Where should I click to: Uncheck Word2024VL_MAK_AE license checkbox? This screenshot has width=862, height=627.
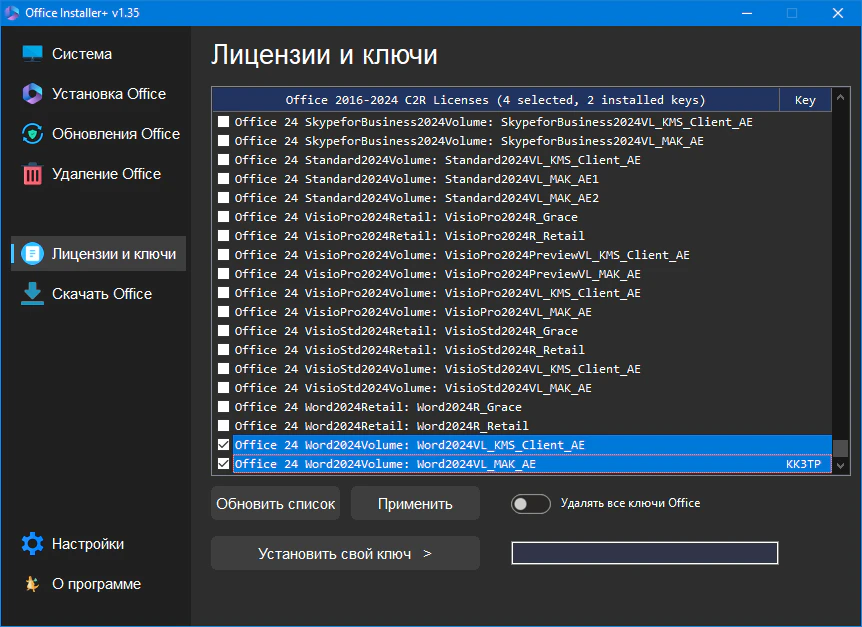223,464
